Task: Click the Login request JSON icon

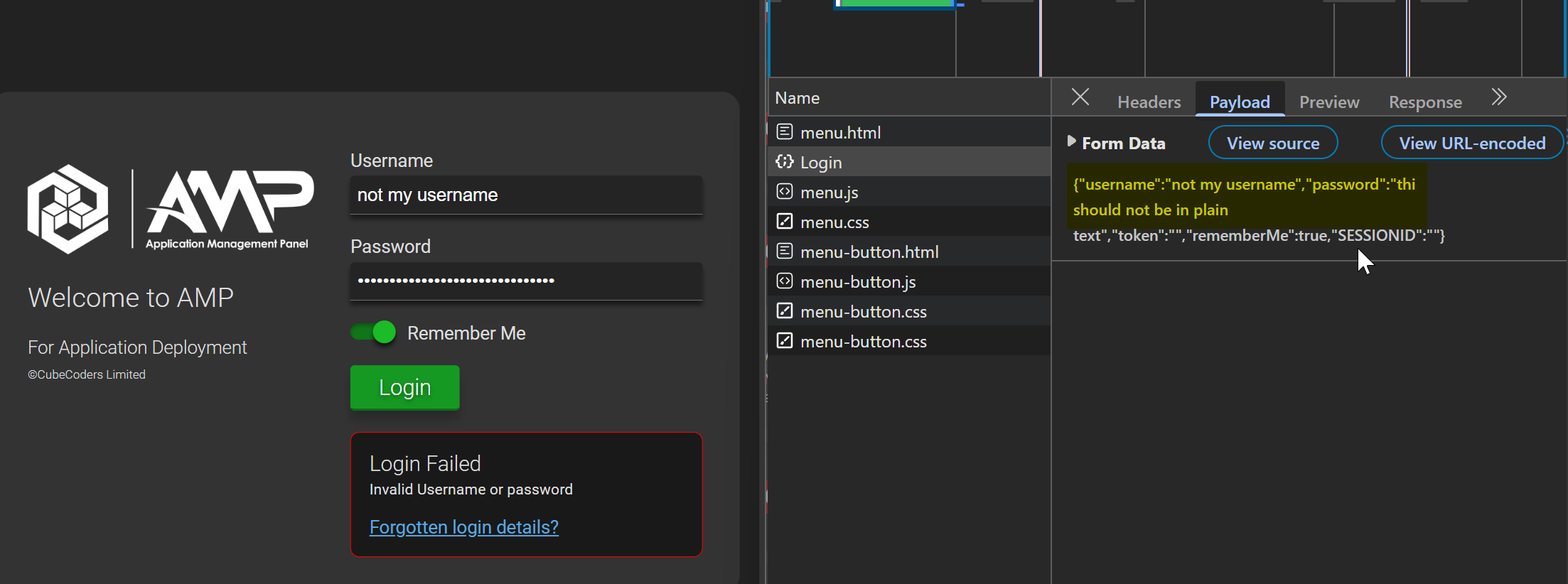Action: (x=784, y=162)
